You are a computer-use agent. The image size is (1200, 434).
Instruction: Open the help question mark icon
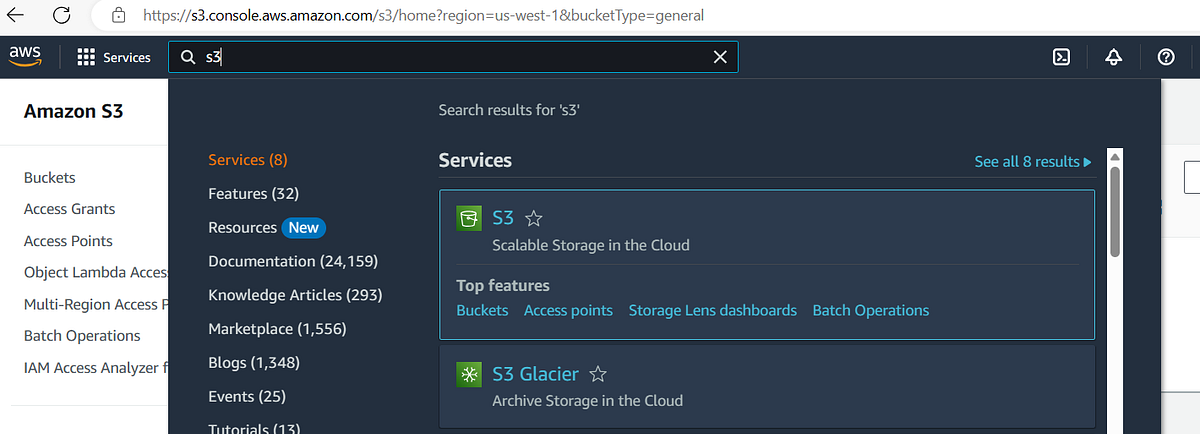tap(1165, 57)
